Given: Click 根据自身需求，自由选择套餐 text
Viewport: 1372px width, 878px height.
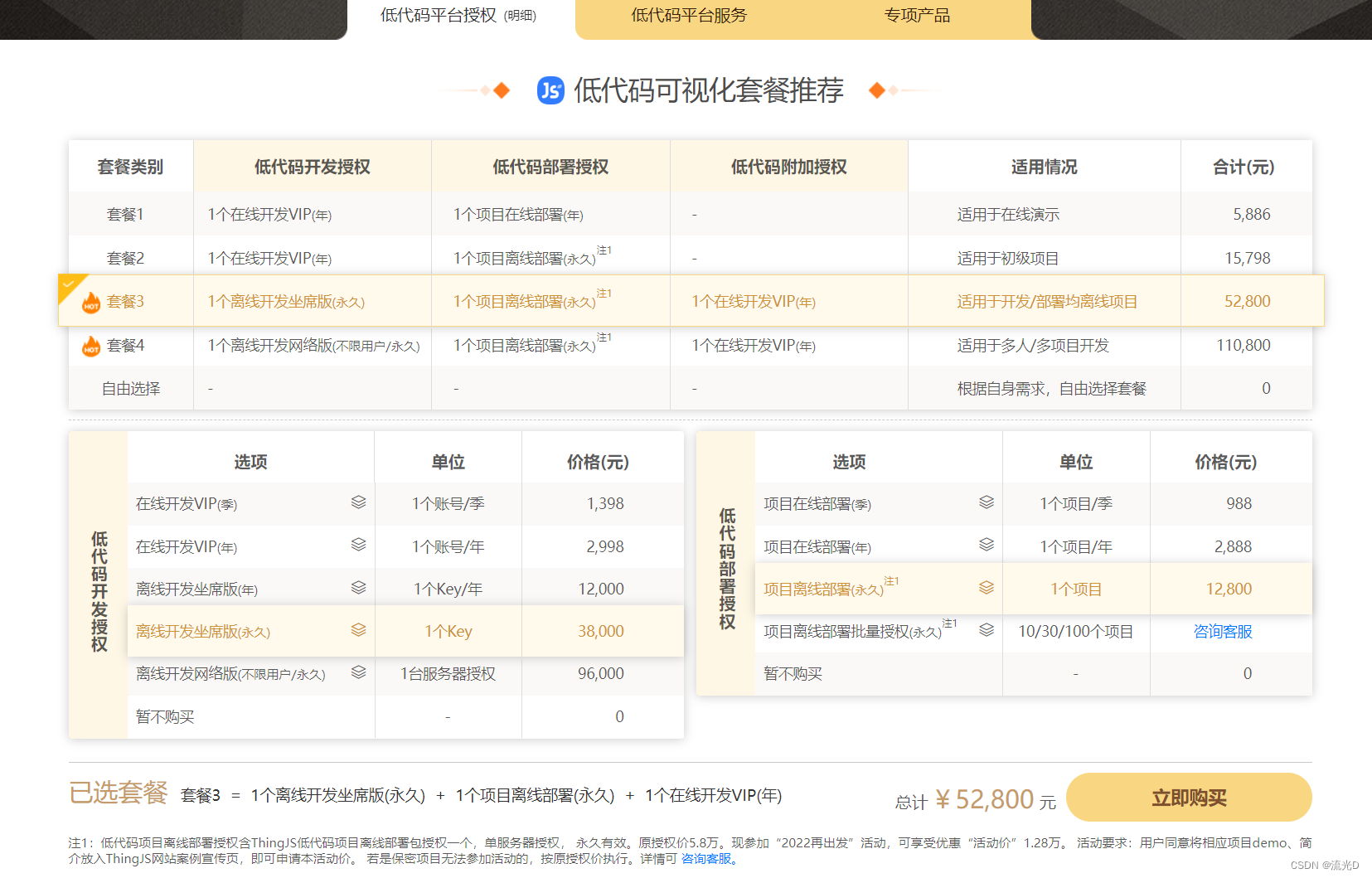Looking at the screenshot, I should pyautogui.click(x=1052, y=389).
